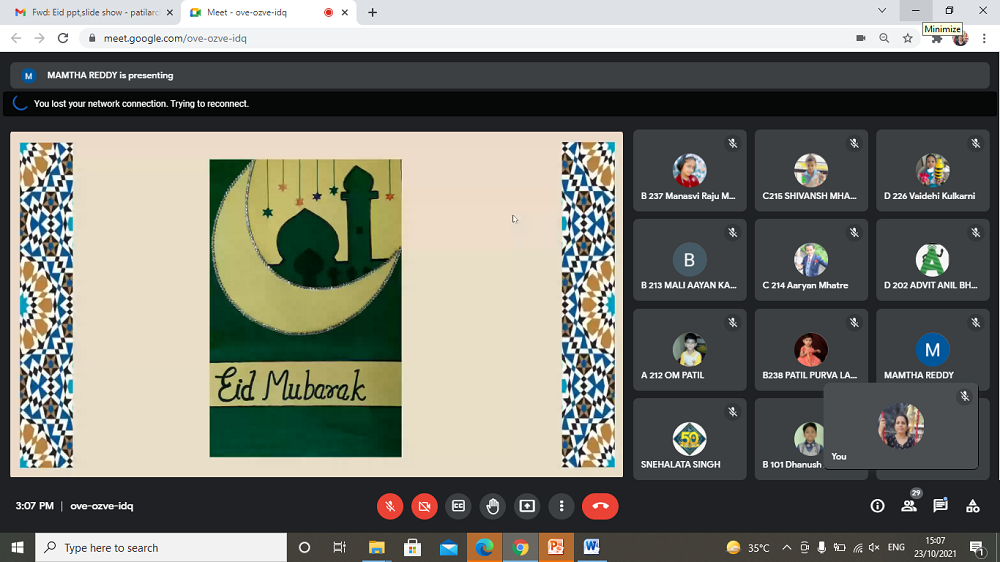Open the in-call chat panel
Image resolution: width=1000 pixels, height=562 pixels.
[940, 506]
